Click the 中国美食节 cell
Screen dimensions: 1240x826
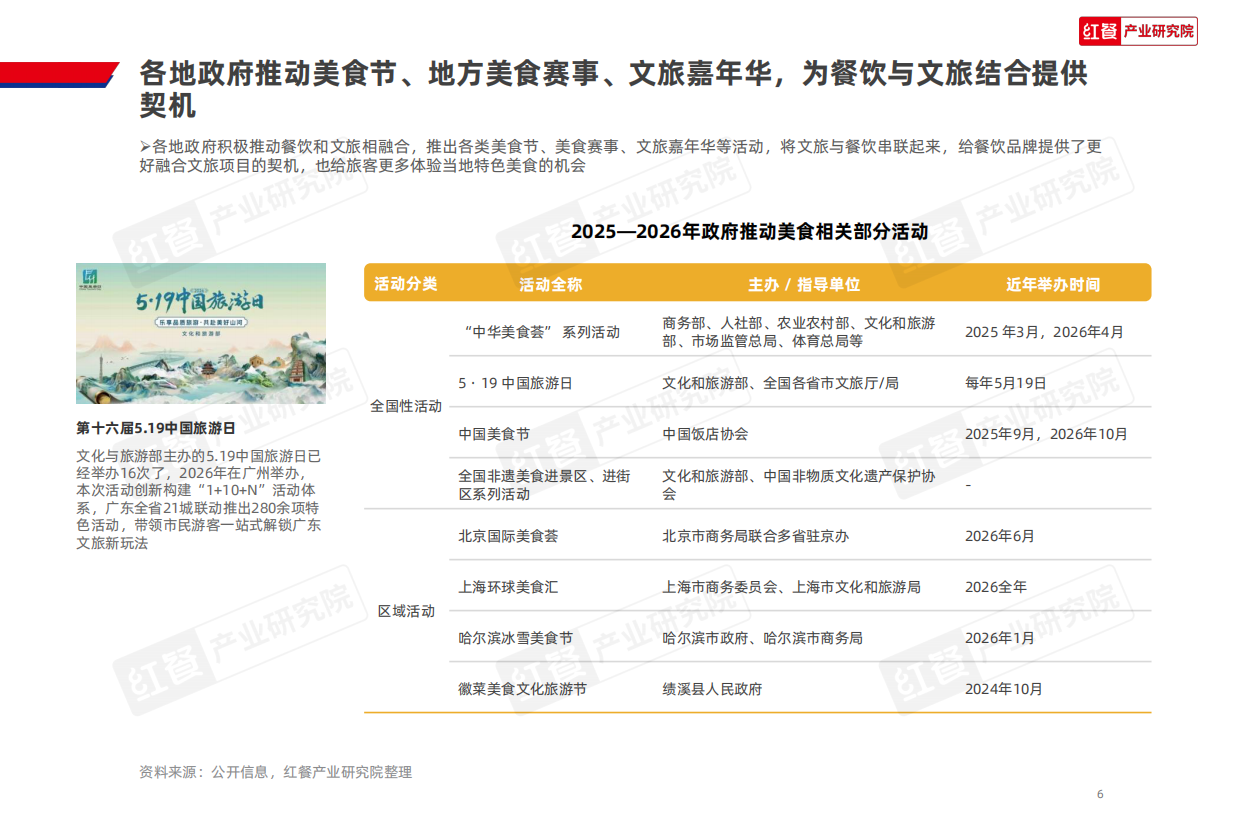[494, 434]
